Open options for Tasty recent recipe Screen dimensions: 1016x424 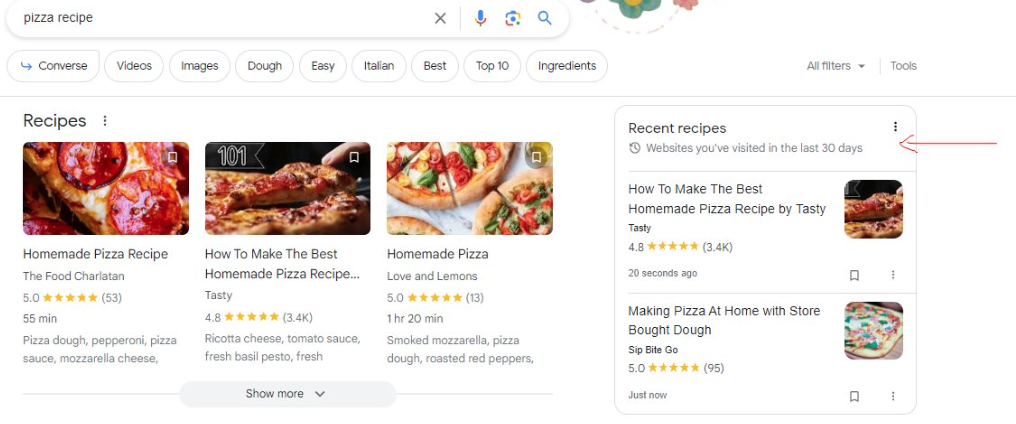893,275
